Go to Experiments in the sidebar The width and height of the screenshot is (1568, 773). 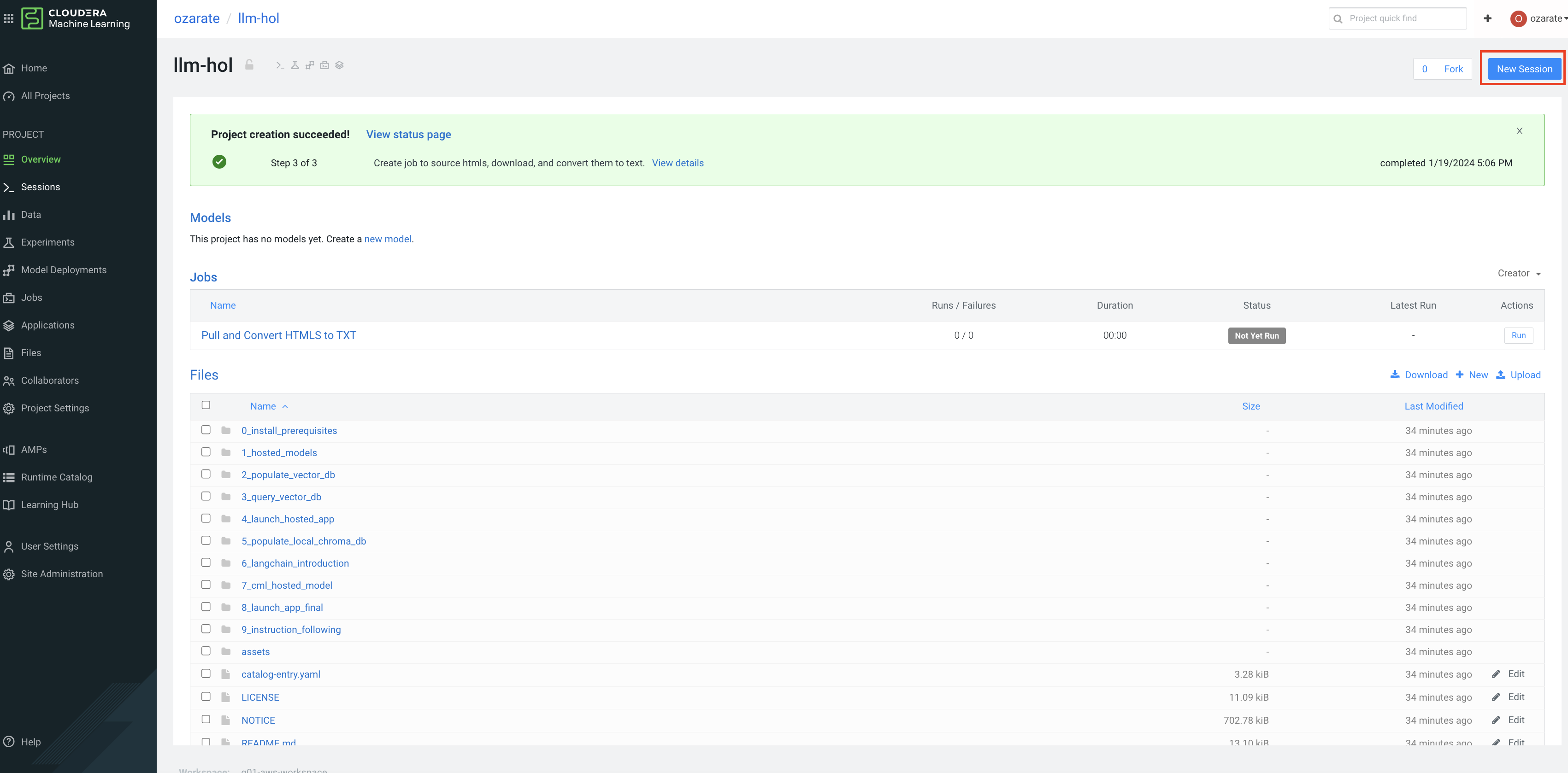[x=47, y=242]
